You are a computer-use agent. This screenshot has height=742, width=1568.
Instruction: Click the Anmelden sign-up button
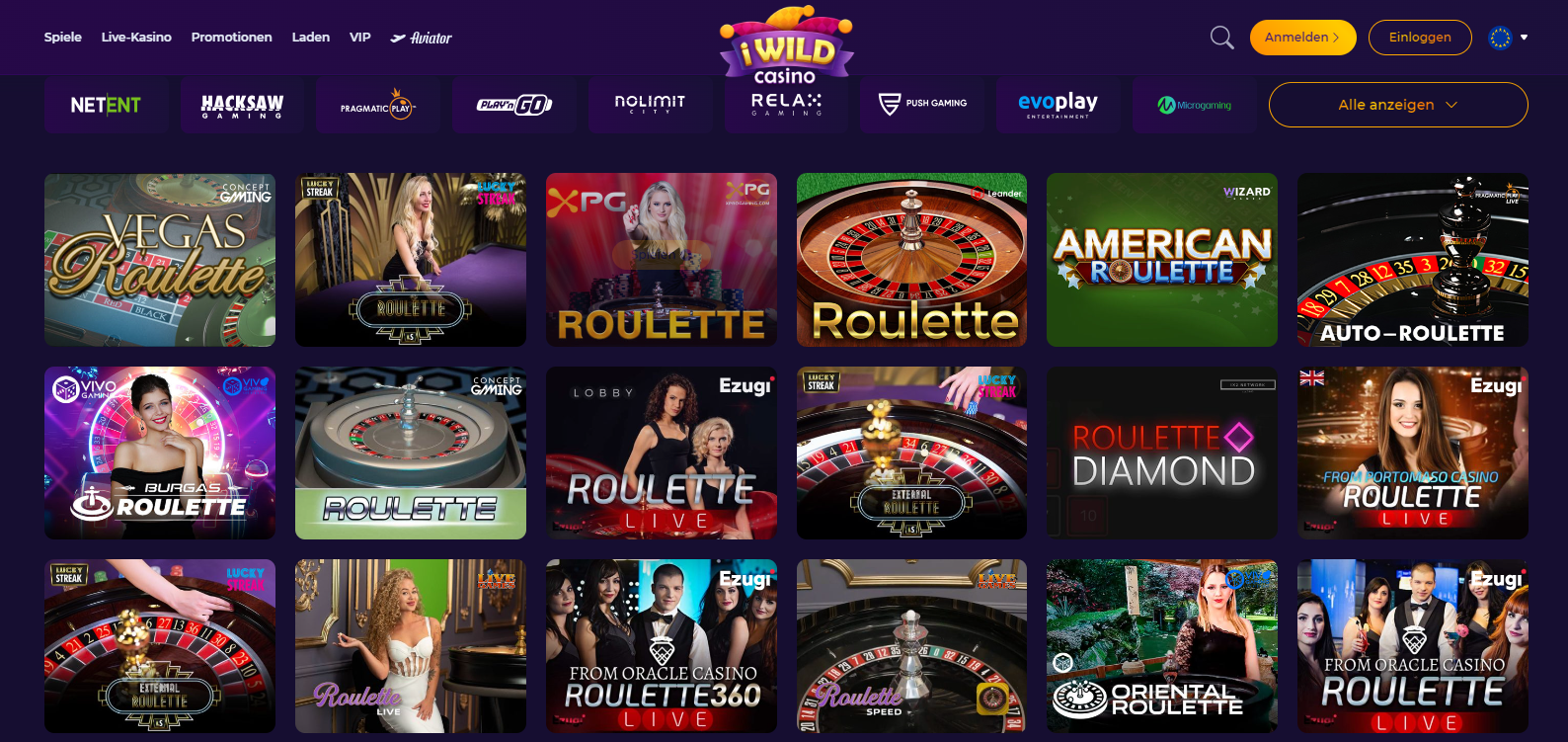tap(1302, 38)
